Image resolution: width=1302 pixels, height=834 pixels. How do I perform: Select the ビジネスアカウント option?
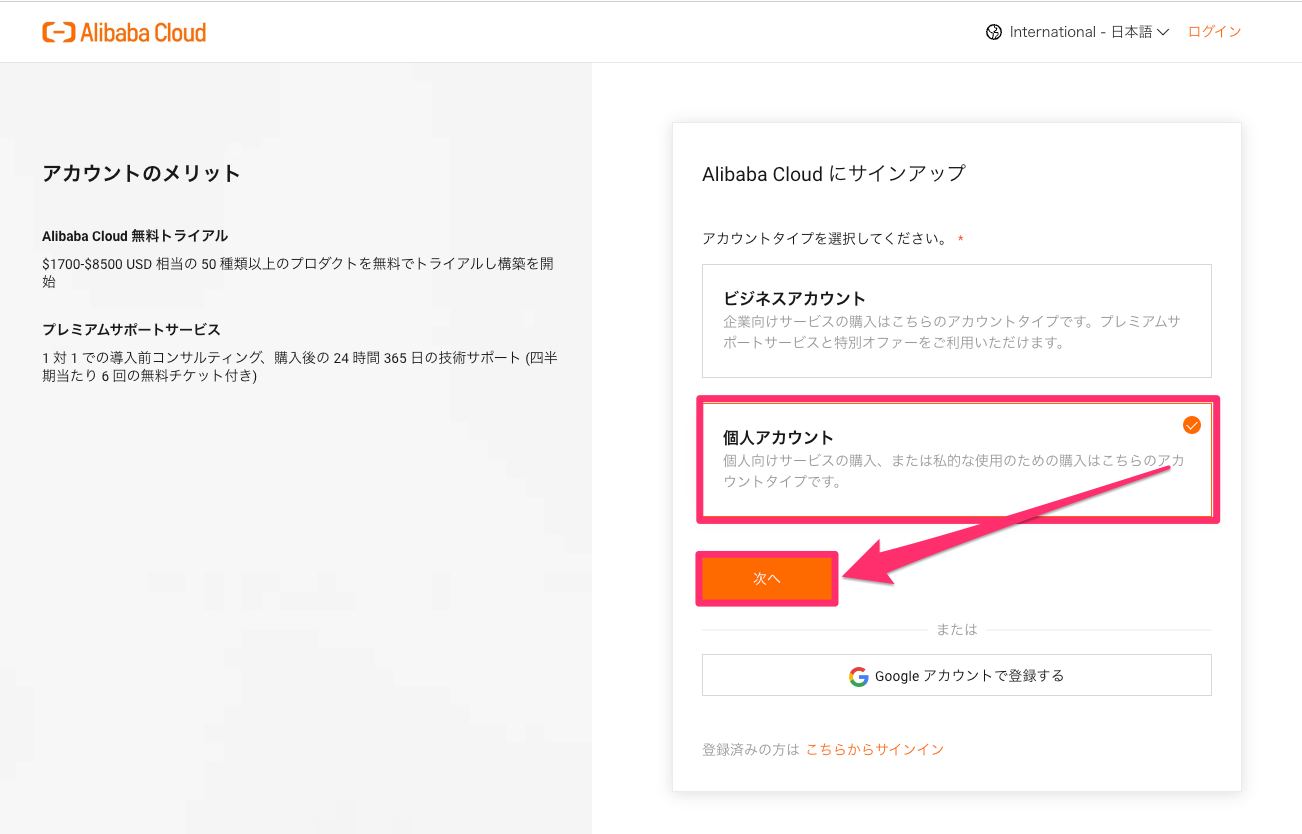point(957,321)
